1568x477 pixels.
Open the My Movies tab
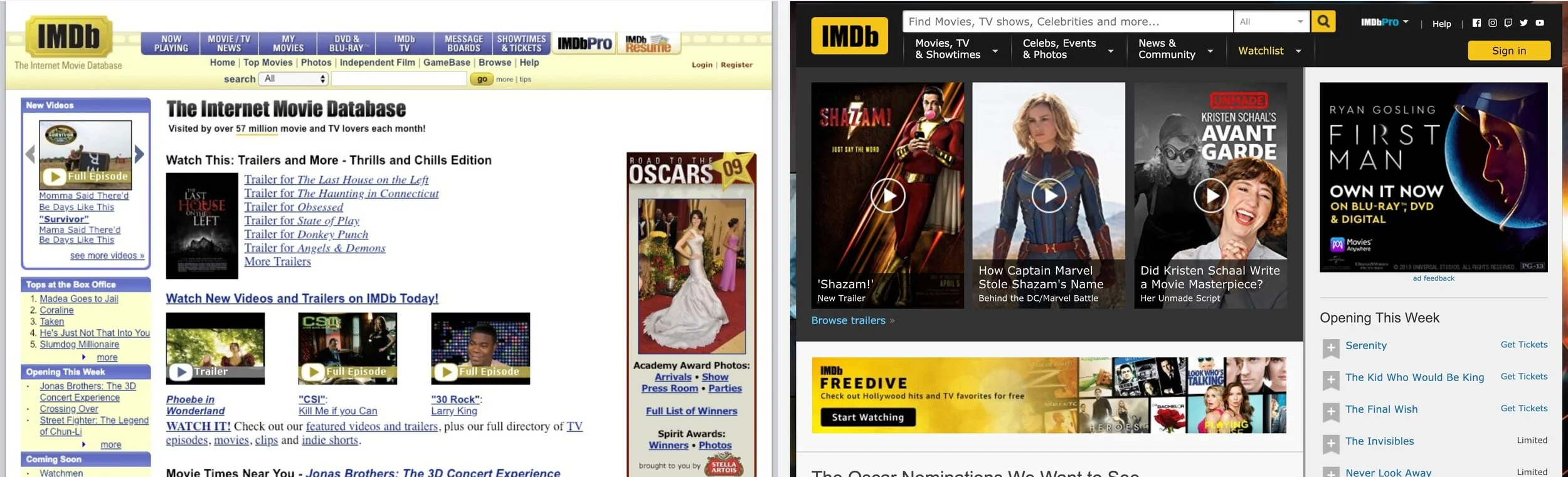[288, 43]
